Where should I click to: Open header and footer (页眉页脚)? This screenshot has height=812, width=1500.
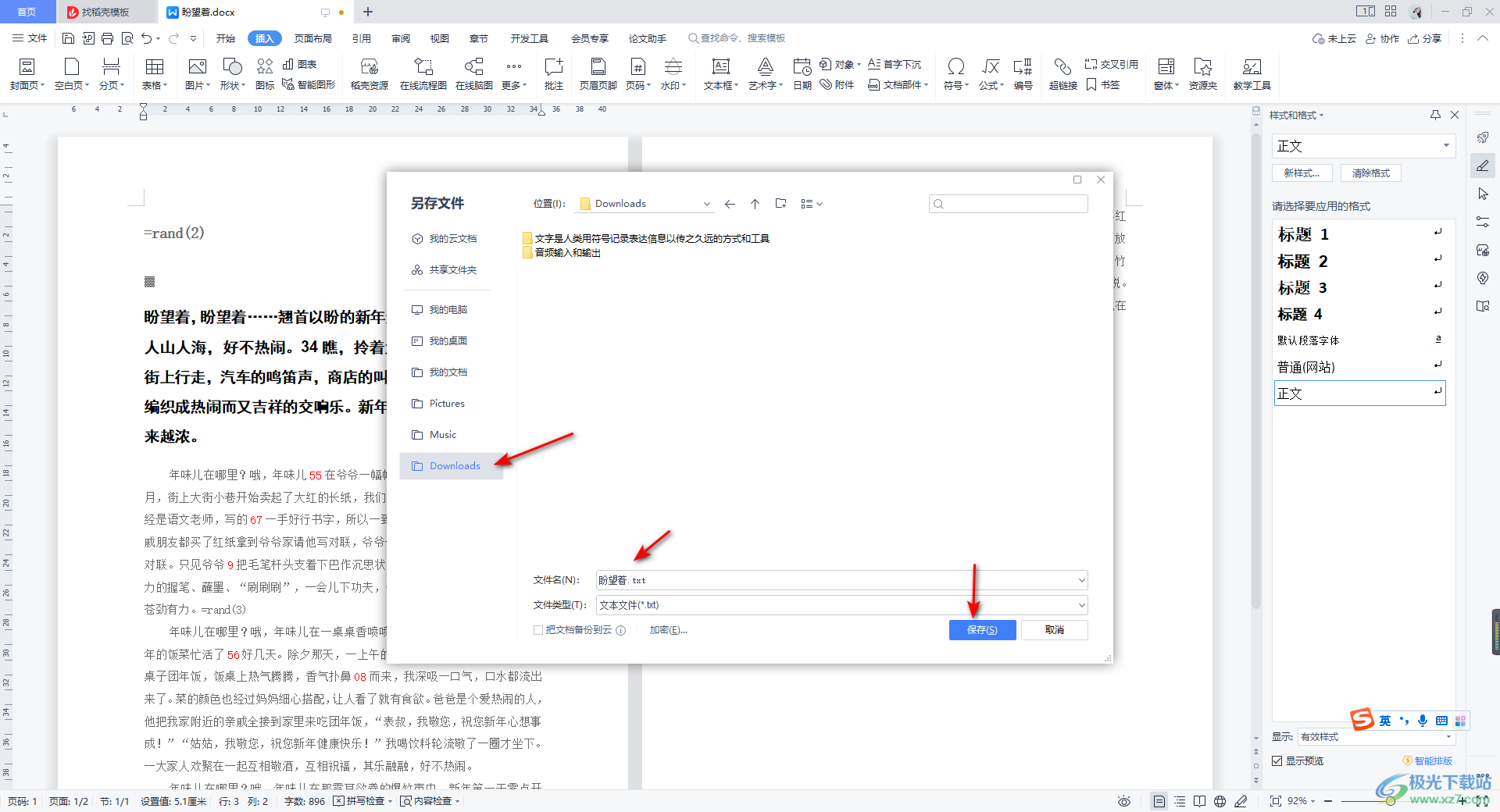pos(598,74)
